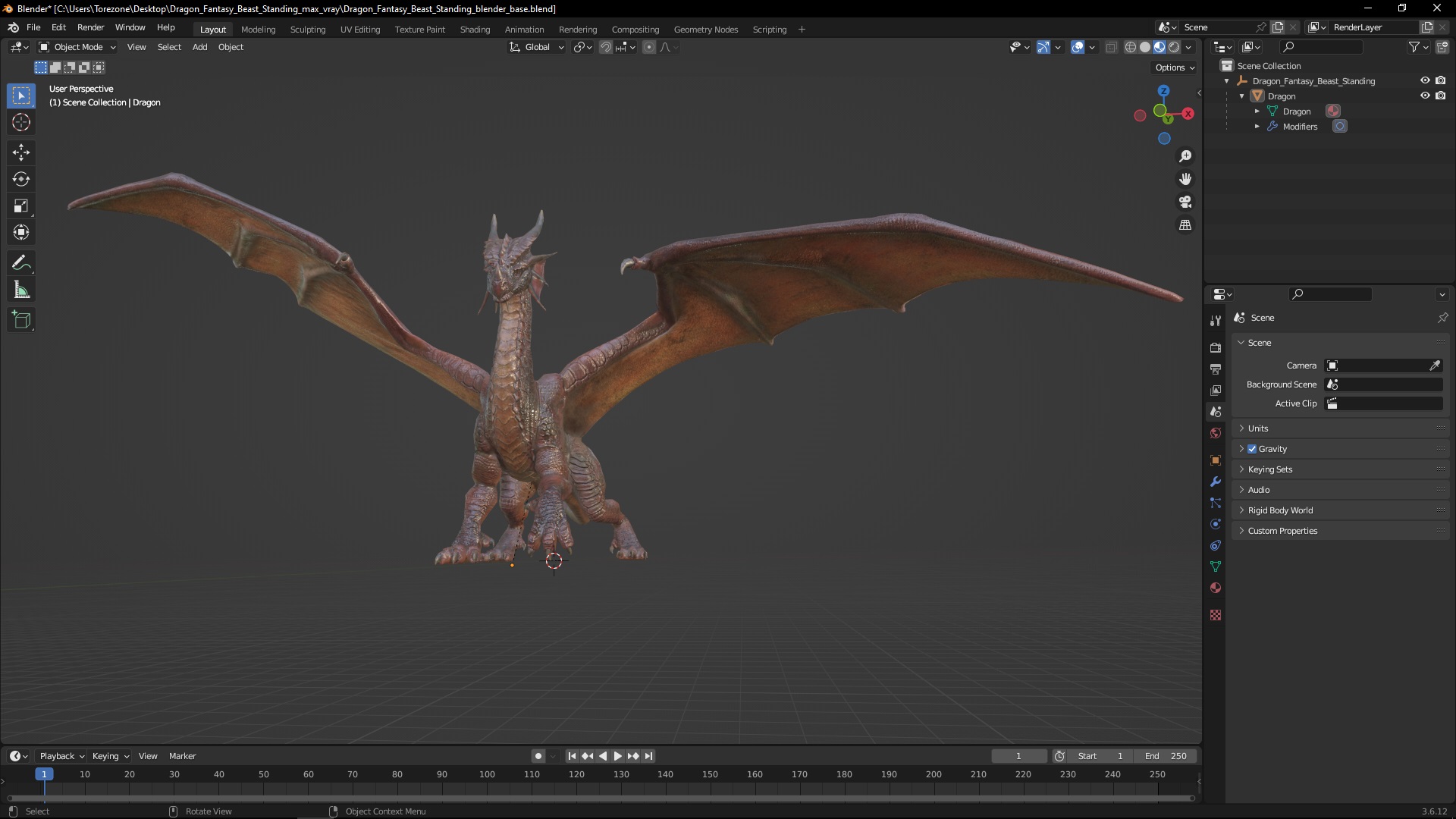Switch to Sculpting workspace tab
This screenshot has height=819, width=1456.
coord(308,30)
